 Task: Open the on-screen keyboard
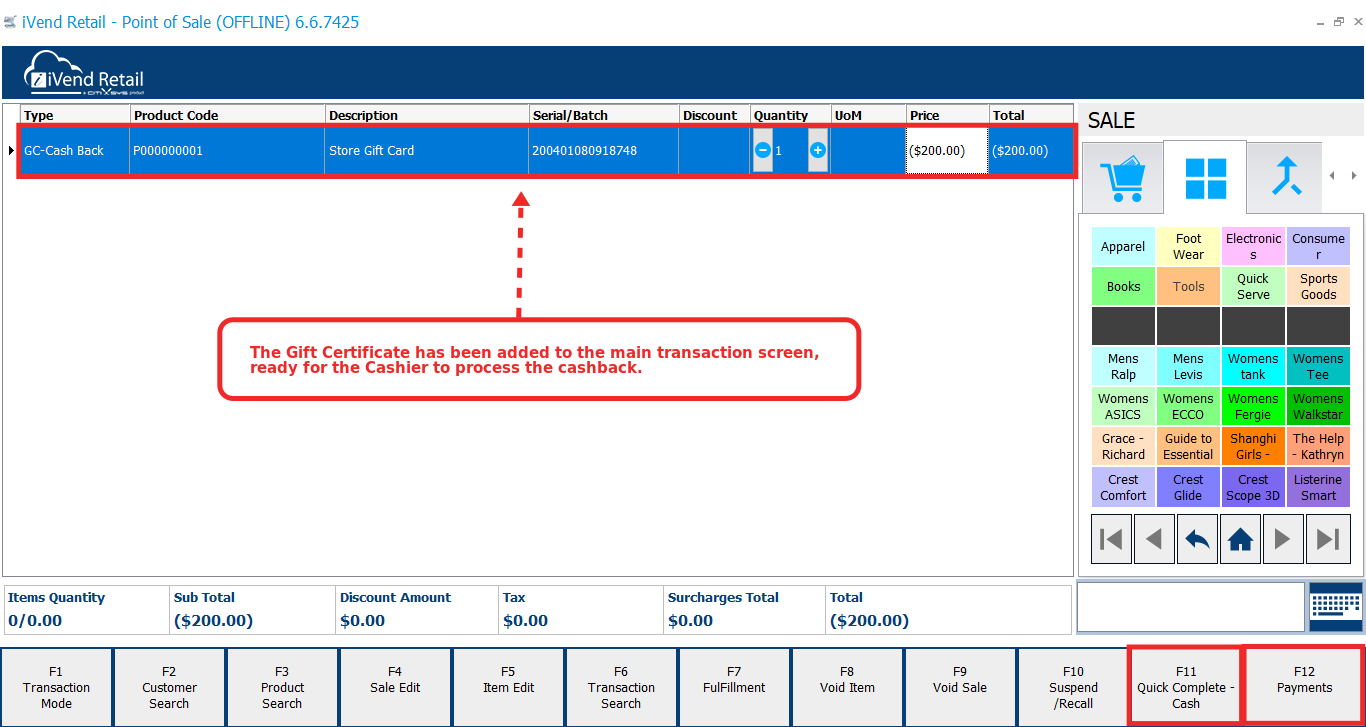[1335, 607]
